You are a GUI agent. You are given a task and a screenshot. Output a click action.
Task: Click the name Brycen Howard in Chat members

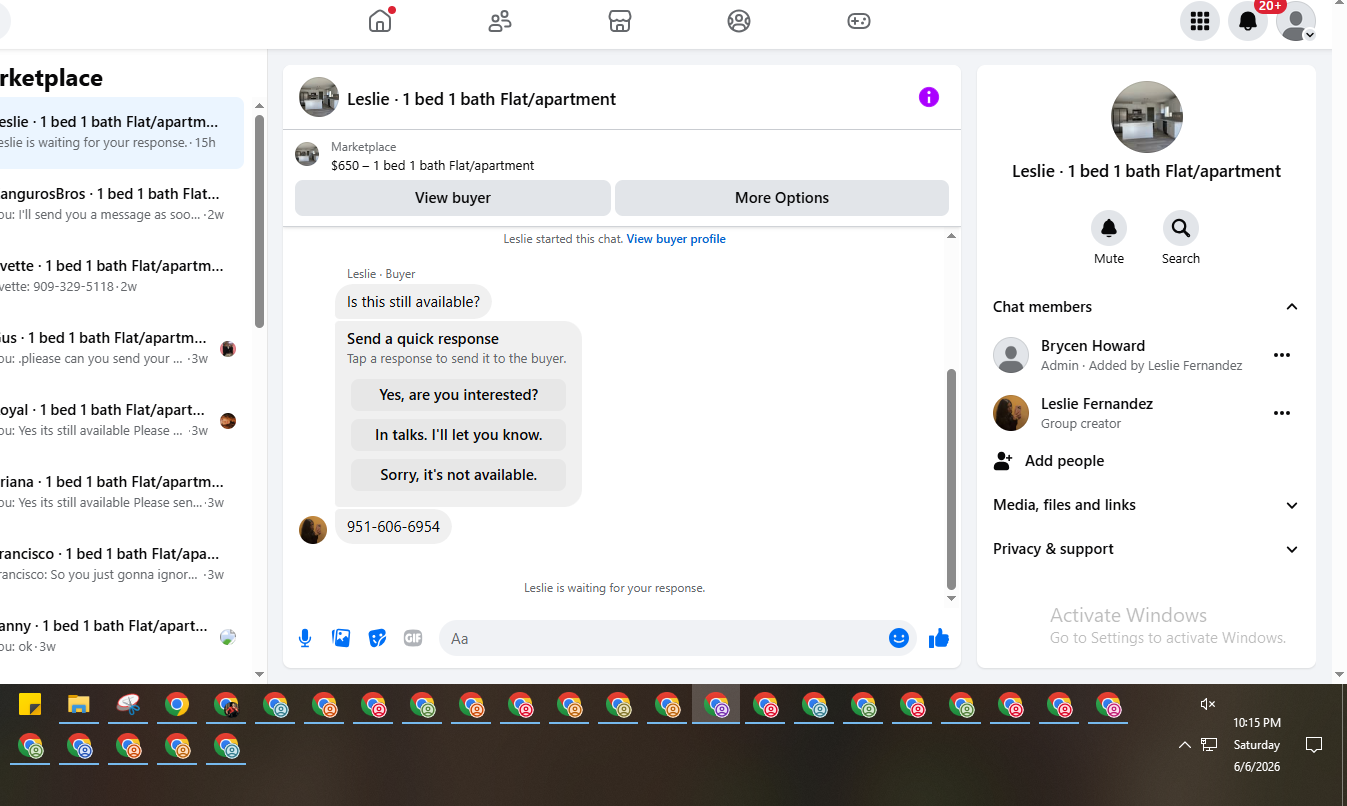click(1093, 346)
